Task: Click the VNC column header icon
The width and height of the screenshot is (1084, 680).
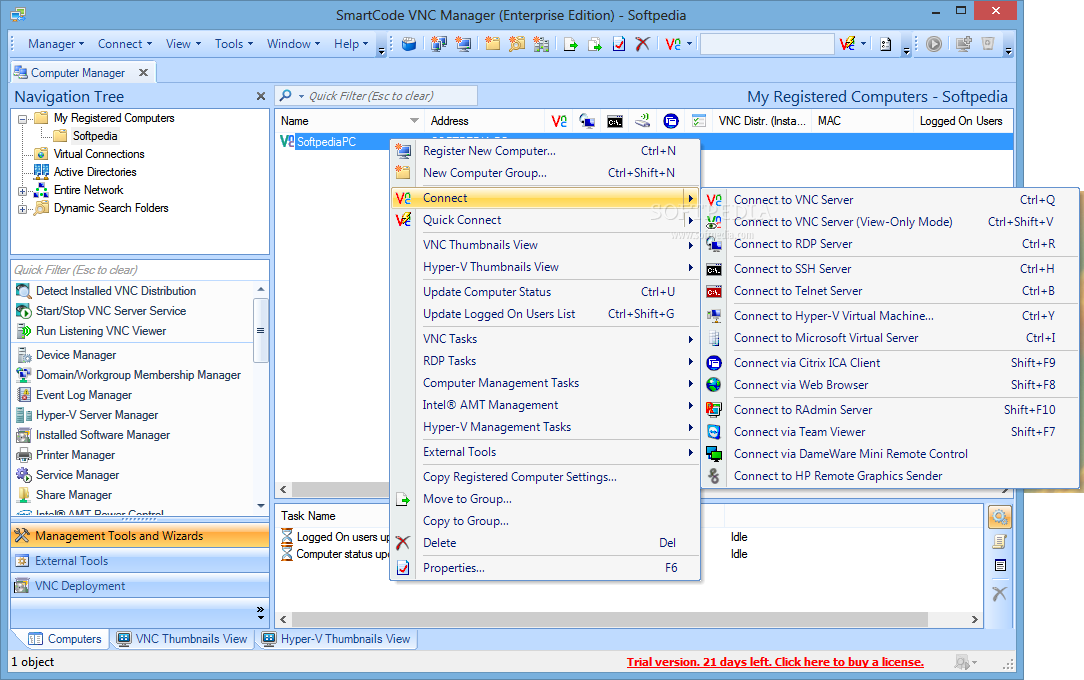Action: [559, 121]
